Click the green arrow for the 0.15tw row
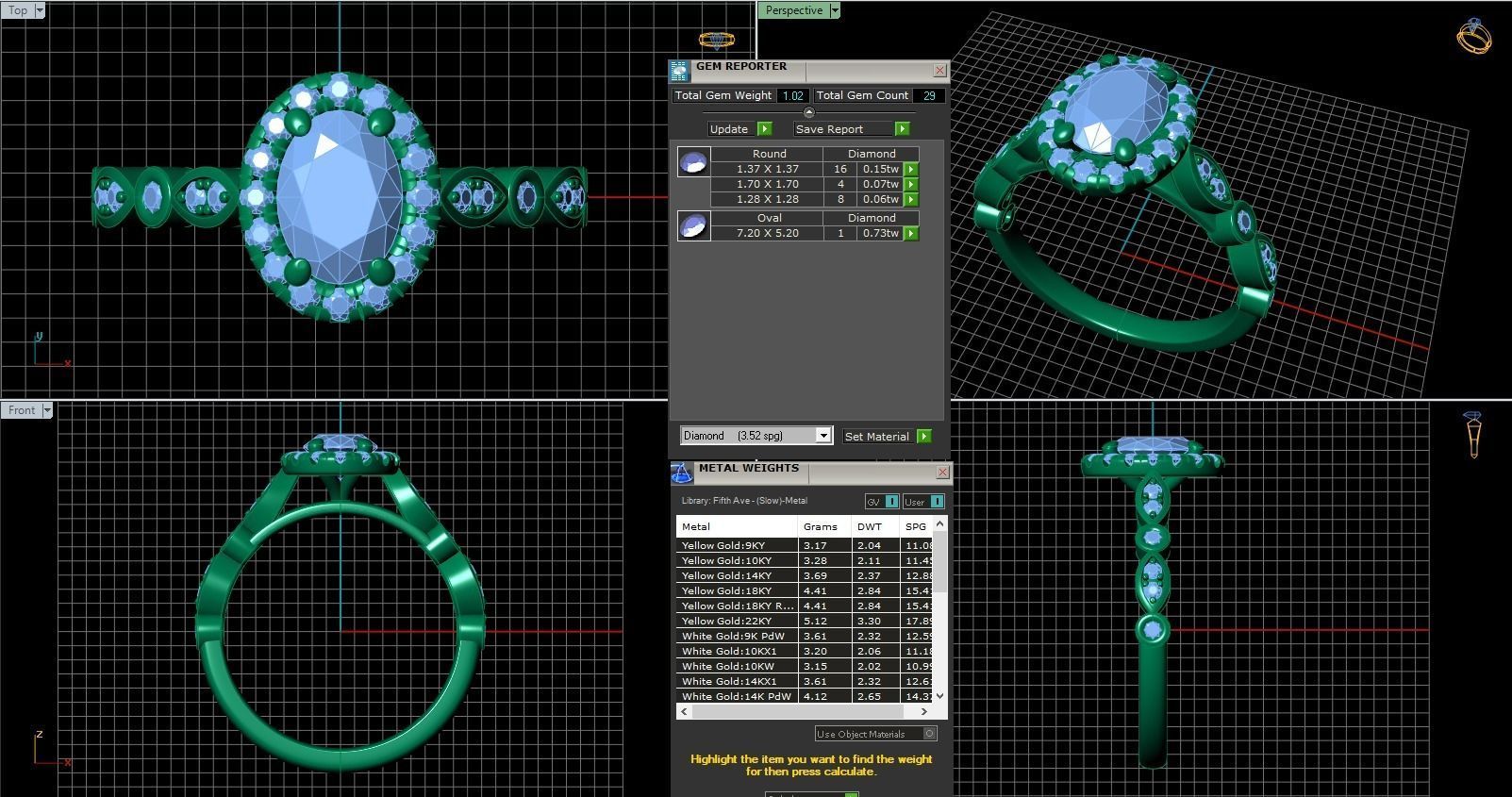1512x797 pixels. tap(911, 169)
